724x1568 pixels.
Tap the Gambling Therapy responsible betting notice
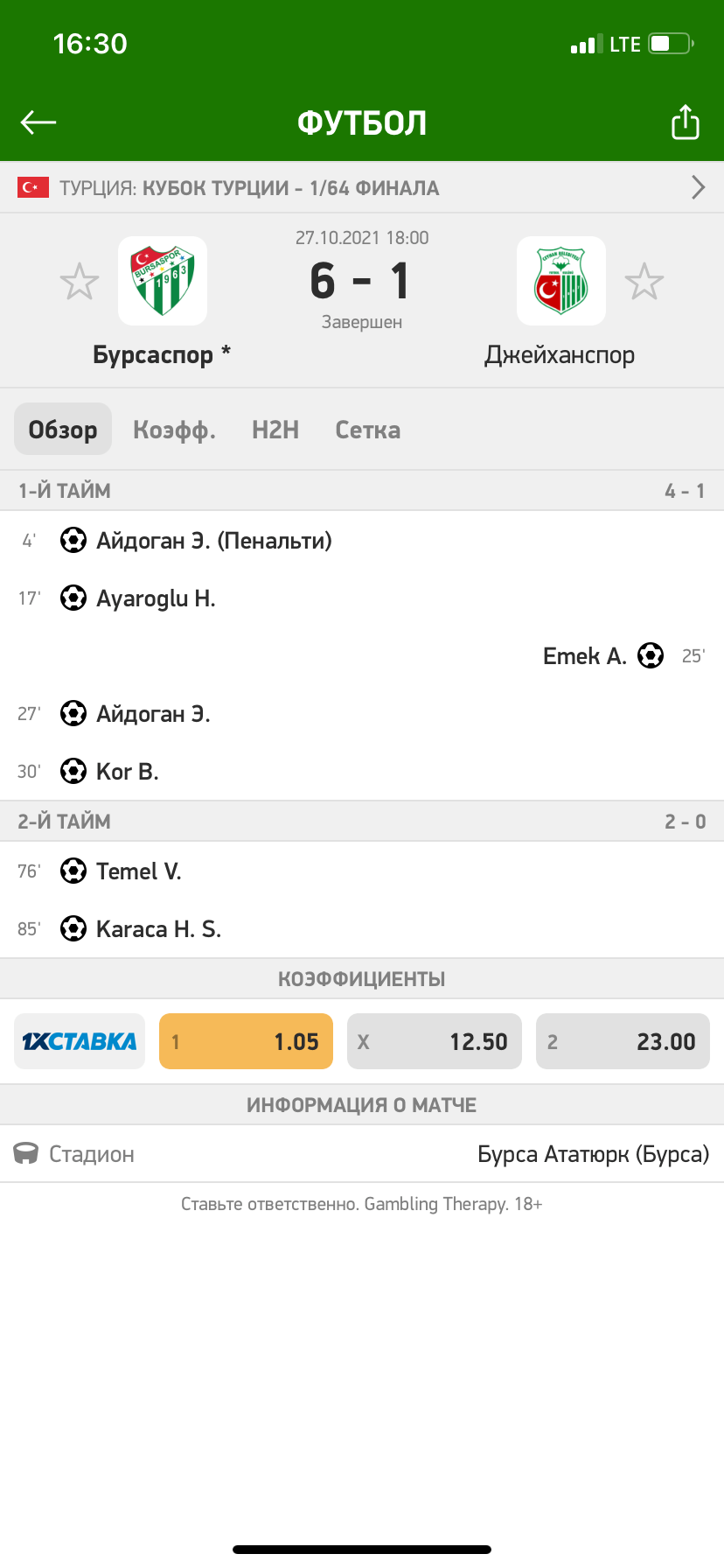coord(362,1204)
